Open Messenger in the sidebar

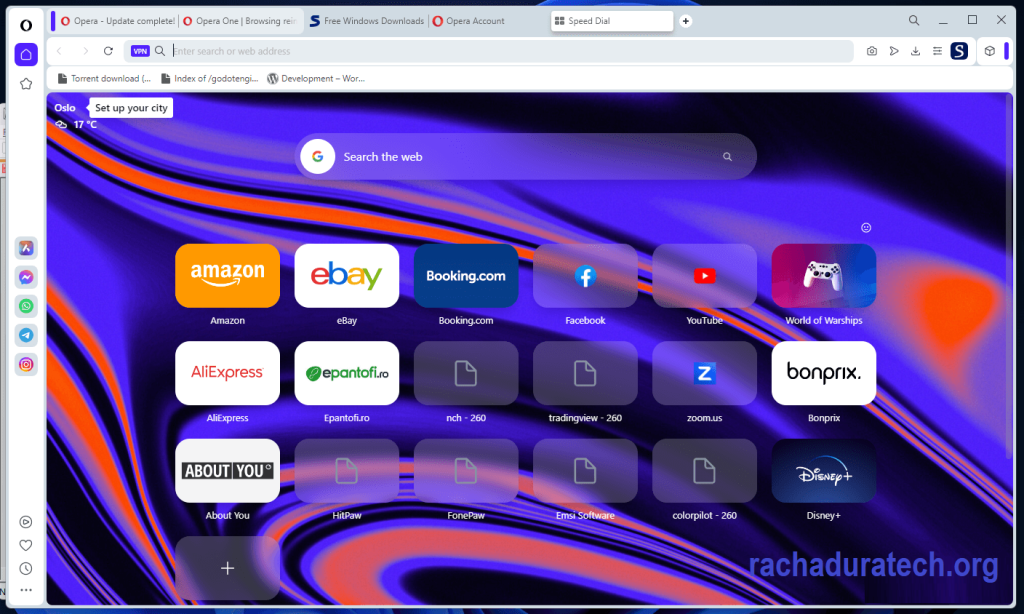(26, 277)
